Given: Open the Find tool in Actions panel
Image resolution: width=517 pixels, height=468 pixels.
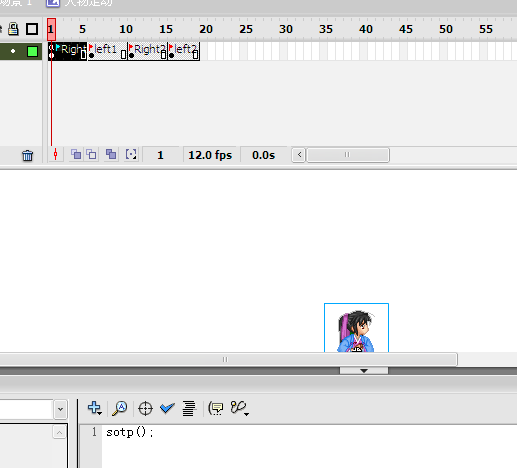Looking at the screenshot, I should tap(120, 408).
